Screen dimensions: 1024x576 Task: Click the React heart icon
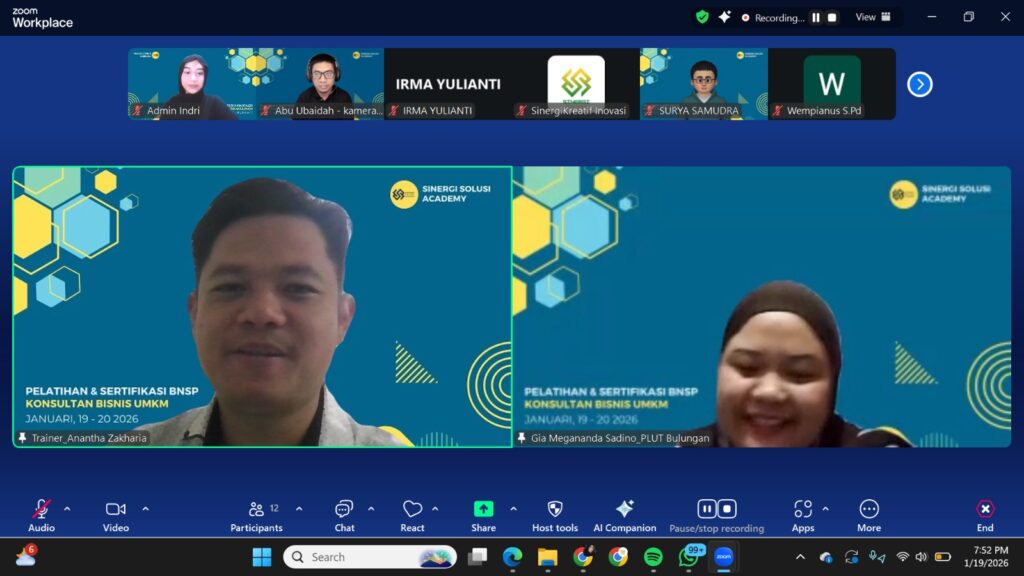(412, 510)
